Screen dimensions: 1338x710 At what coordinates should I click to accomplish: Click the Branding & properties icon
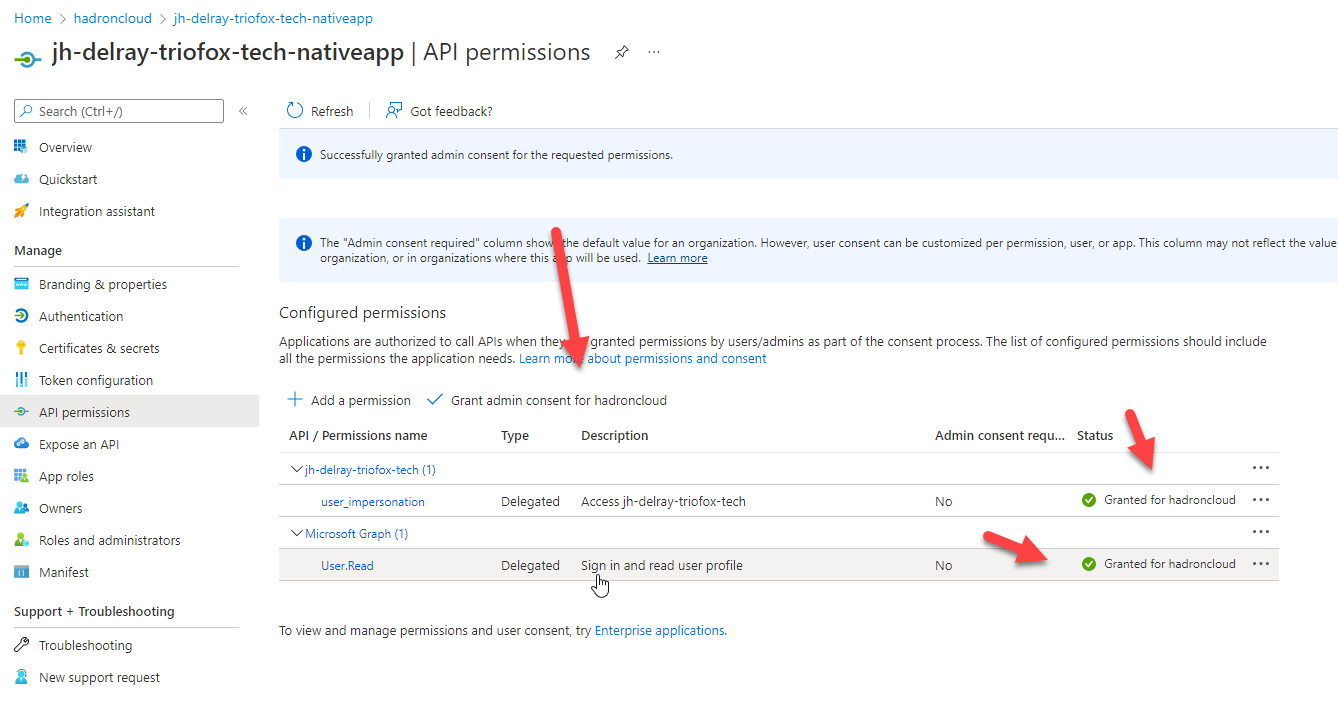(21, 284)
